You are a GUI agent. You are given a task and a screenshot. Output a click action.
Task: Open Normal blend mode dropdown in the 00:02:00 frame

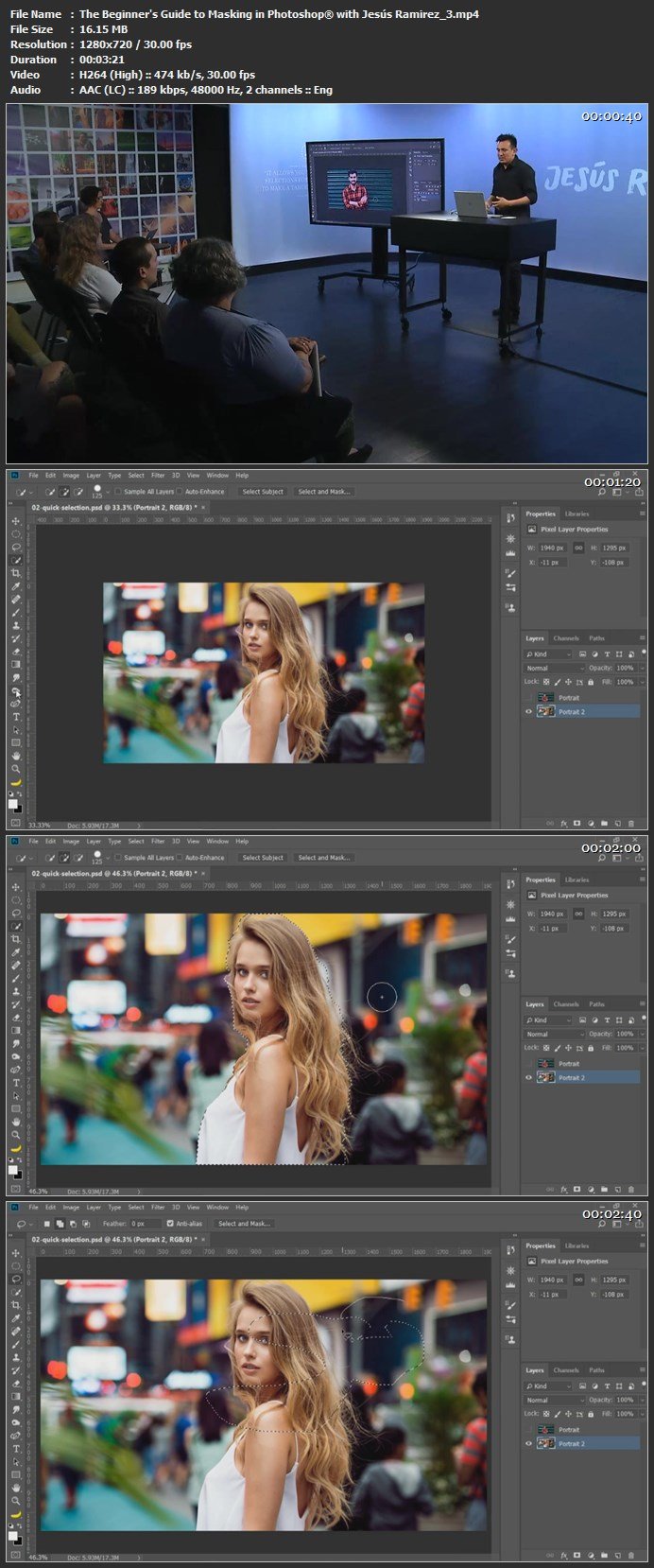tap(554, 1035)
